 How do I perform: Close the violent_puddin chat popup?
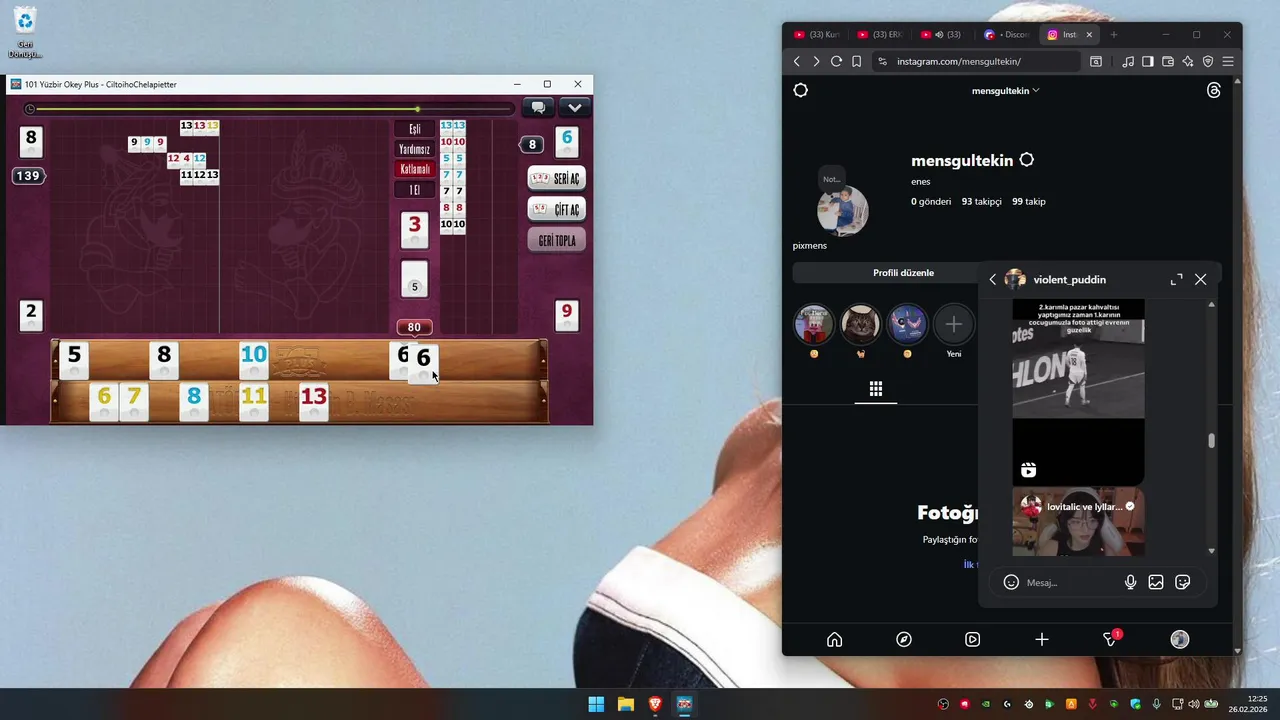click(x=1200, y=280)
